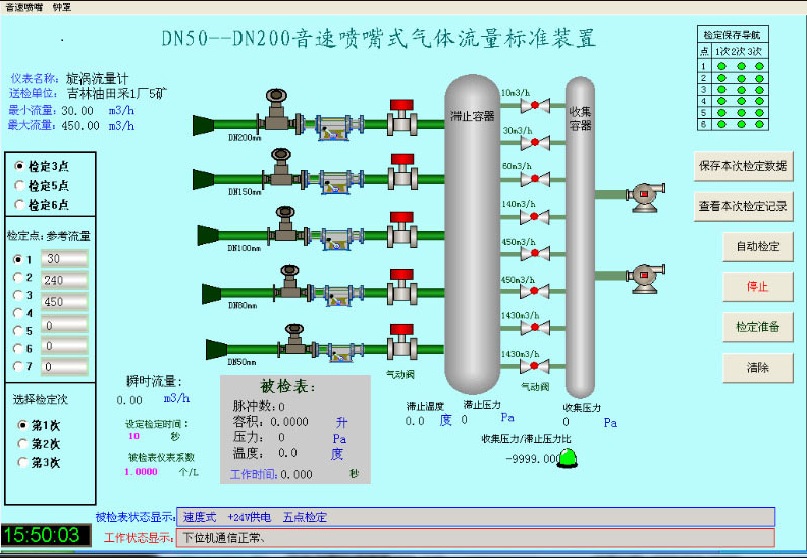807x558 pixels.
Task: Click the red pneumatic valve on DN200 pipeline
Action: point(402,119)
